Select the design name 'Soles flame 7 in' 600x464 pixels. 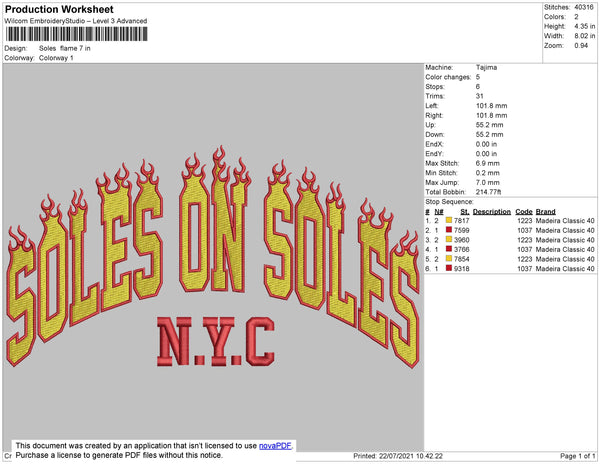[65, 48]
